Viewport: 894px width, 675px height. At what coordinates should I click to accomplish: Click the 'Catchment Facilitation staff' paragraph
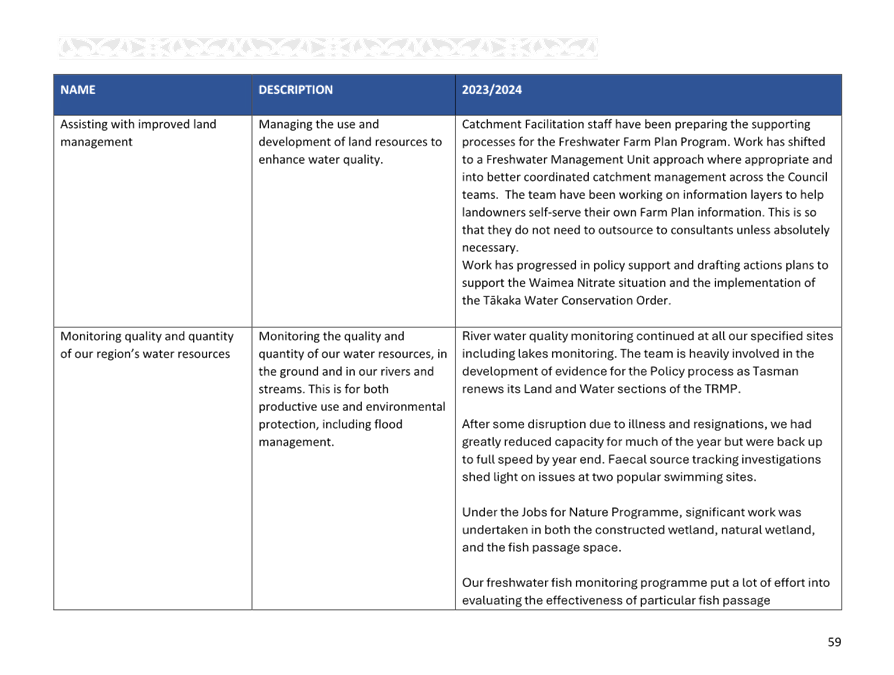[x=647, y=186]
